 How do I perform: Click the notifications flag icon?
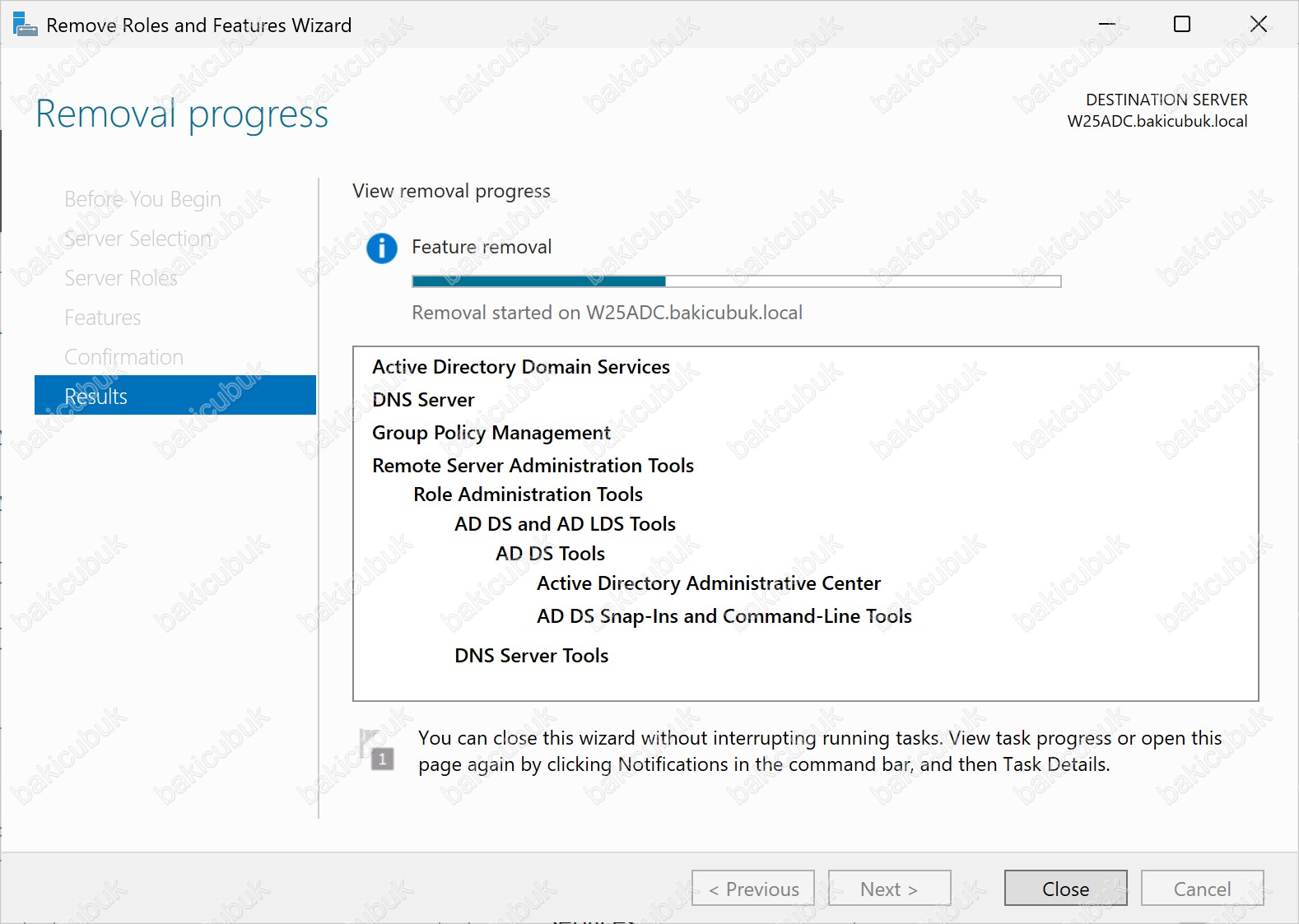point(377,750)
